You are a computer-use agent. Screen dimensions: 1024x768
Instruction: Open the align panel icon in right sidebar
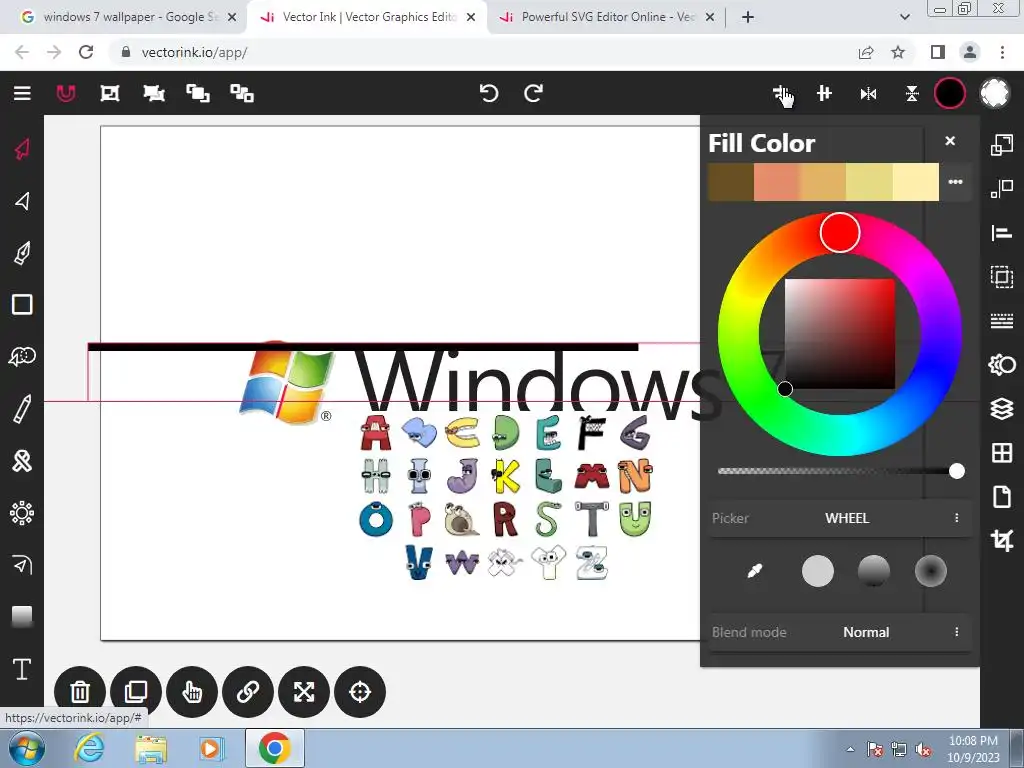pos(1002,232)
